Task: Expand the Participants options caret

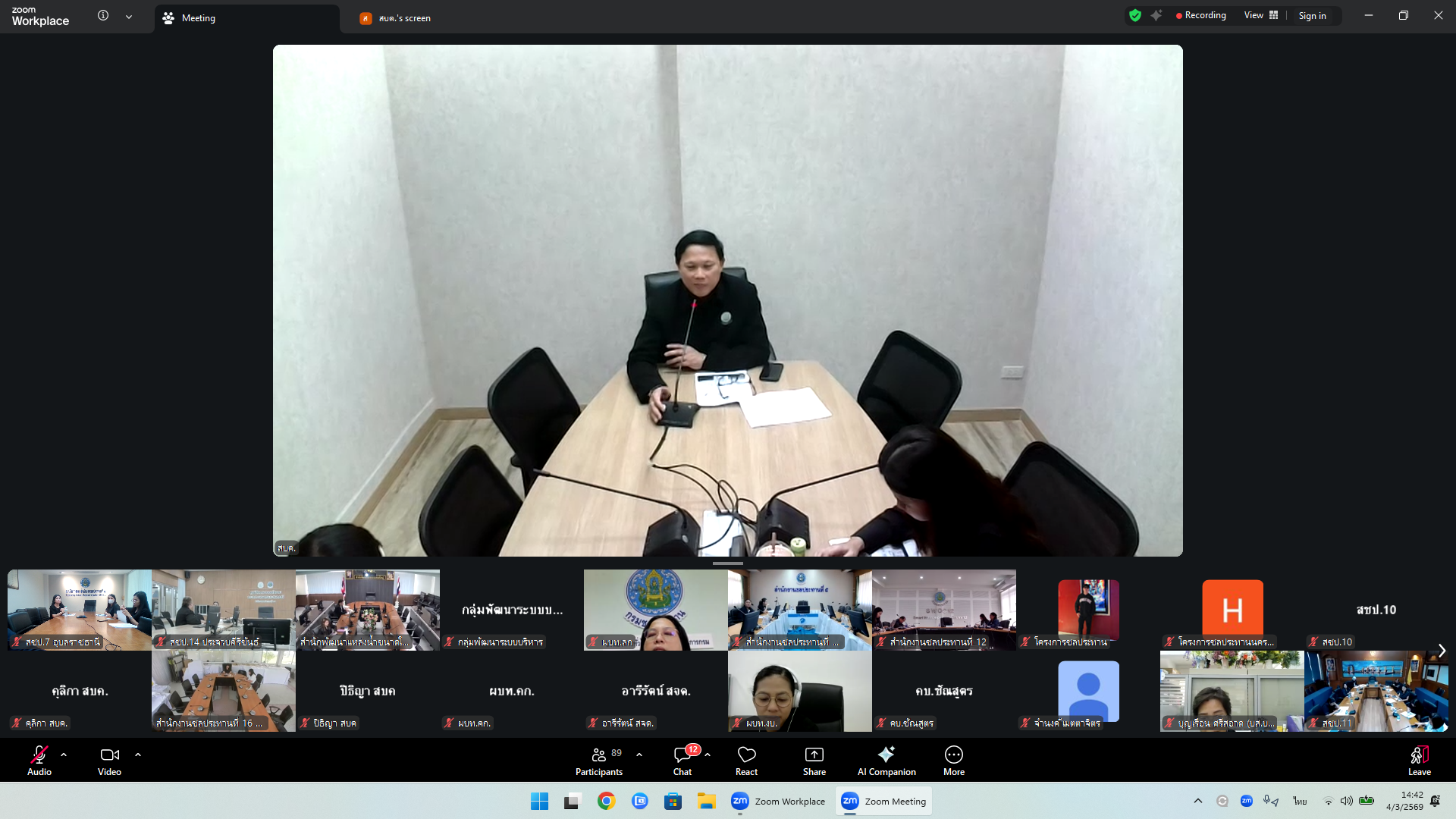Action: point(639,755)
